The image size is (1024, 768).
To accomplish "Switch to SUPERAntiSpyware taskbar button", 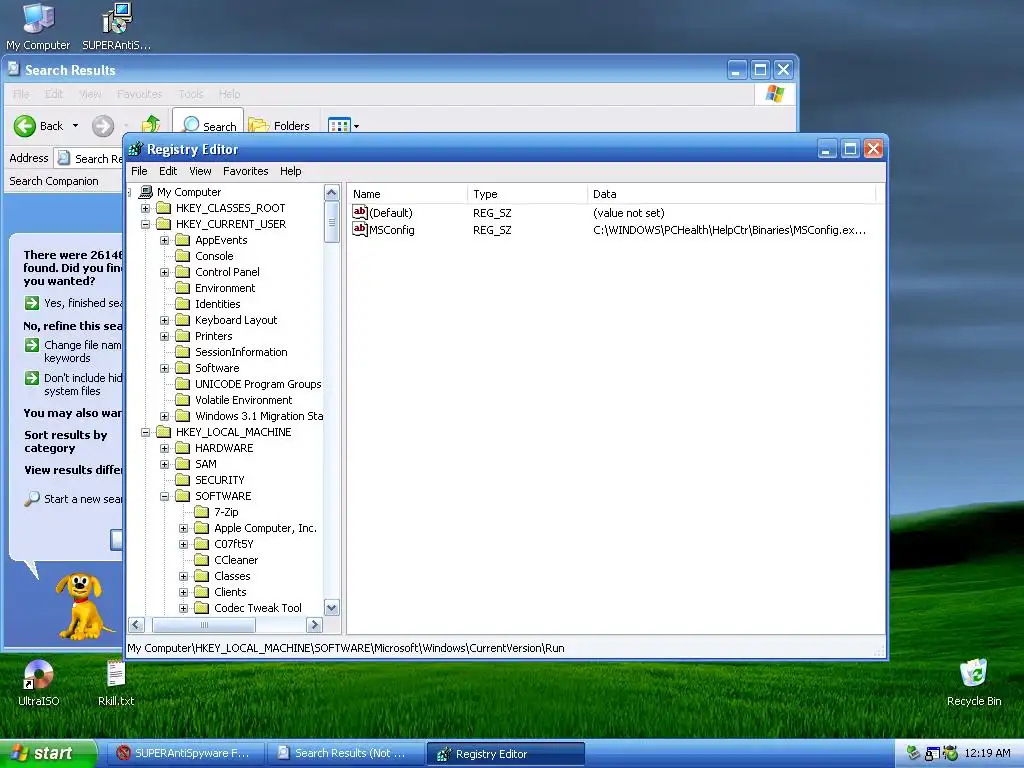I will tap(185, 753).
